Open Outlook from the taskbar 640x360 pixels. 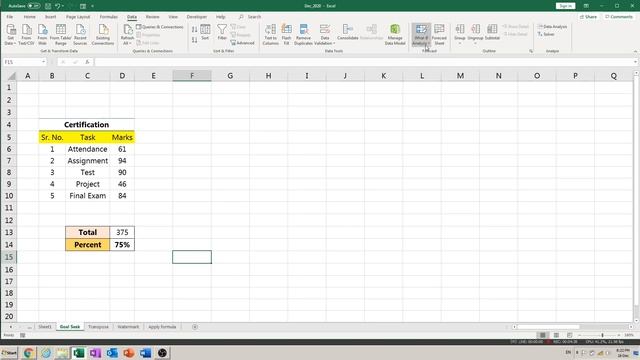(112, 353)
